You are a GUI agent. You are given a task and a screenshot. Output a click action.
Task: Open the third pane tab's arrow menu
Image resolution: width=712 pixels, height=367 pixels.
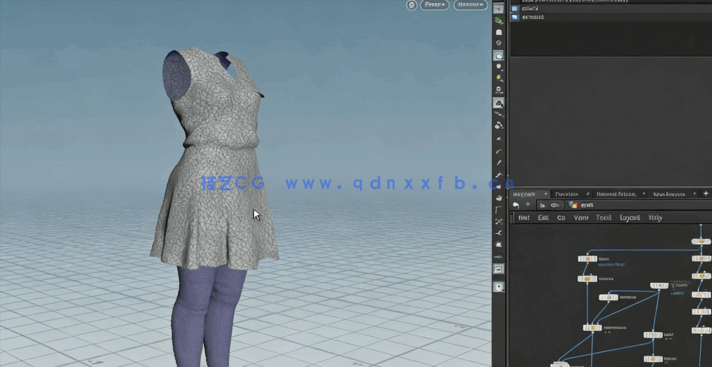tap(643, 194)
